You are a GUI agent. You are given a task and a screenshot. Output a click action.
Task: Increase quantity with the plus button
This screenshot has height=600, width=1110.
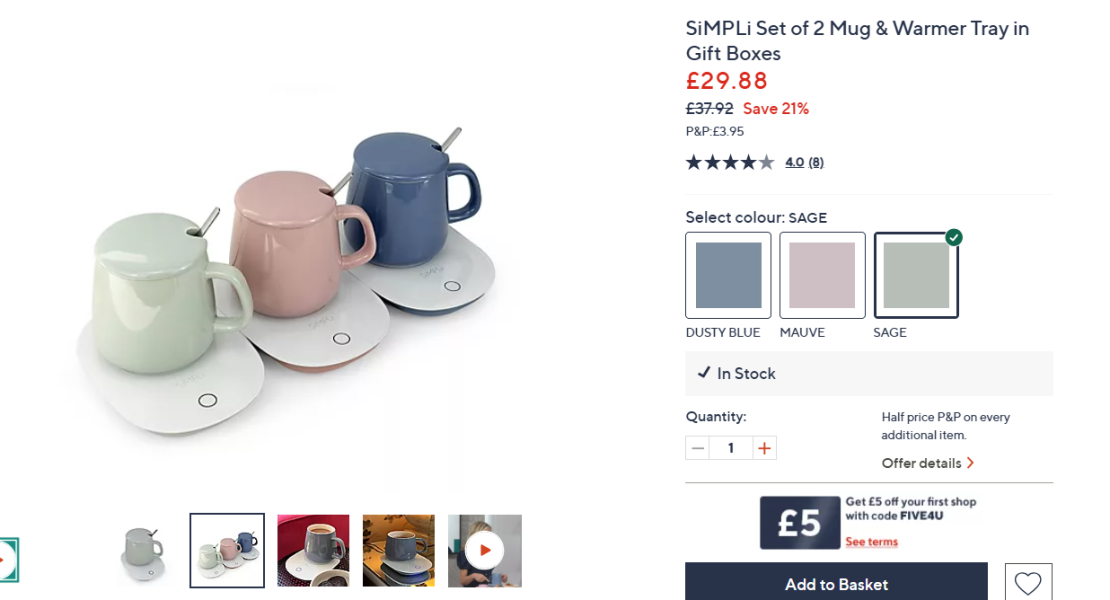[765, 448]
